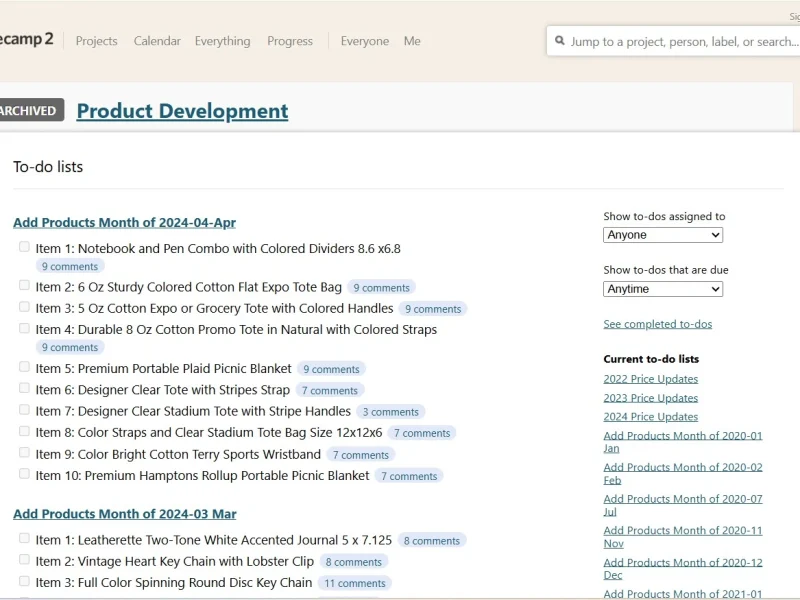Click the To-do lists heading

coord(48,167)
